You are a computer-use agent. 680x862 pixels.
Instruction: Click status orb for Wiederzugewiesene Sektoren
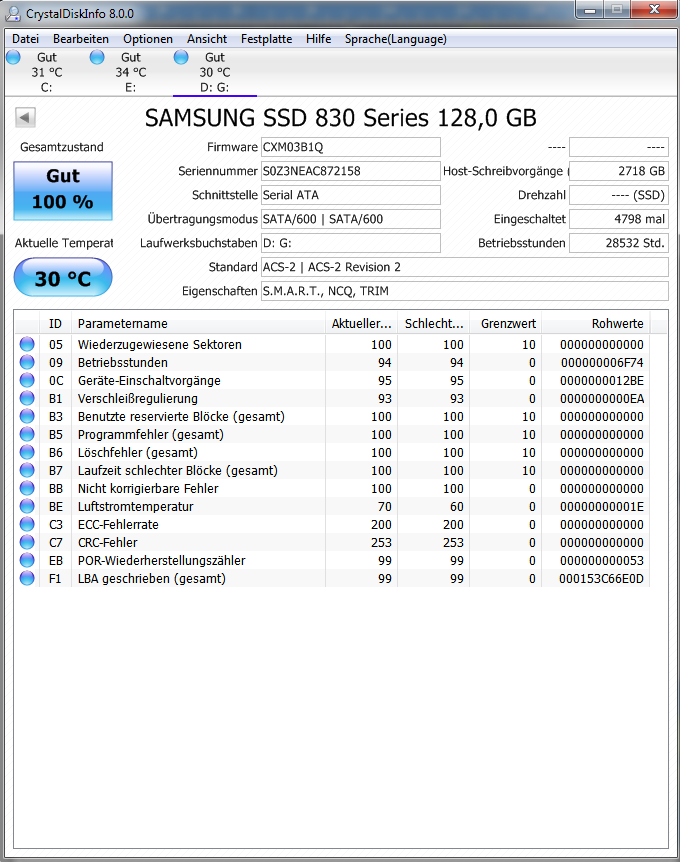(x=27, y=344)
